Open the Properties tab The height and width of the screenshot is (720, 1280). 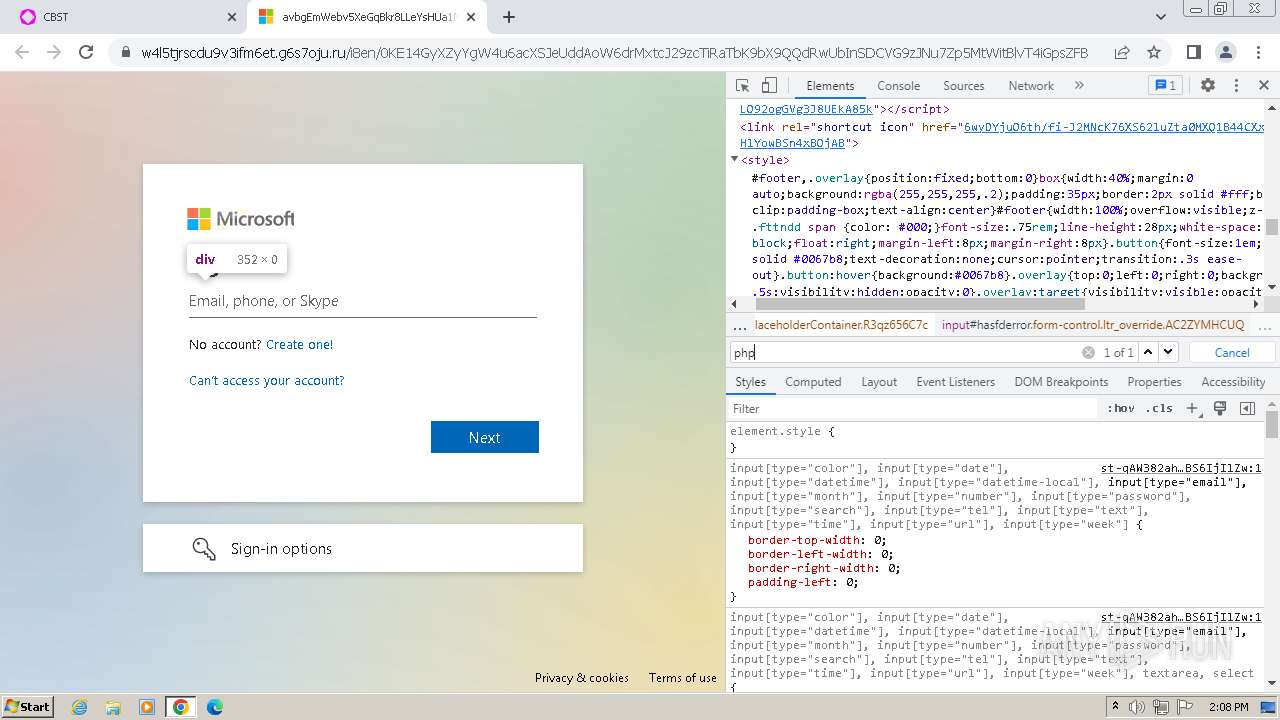pos(1154,382)
